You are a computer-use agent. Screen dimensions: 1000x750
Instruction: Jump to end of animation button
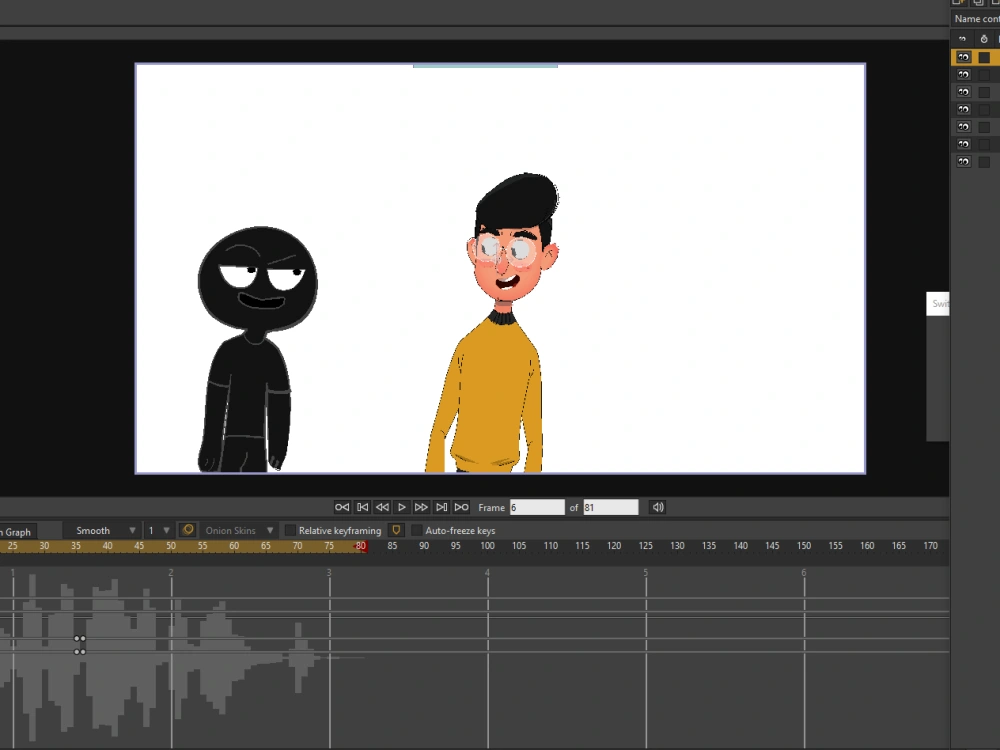tap(461, 507)
